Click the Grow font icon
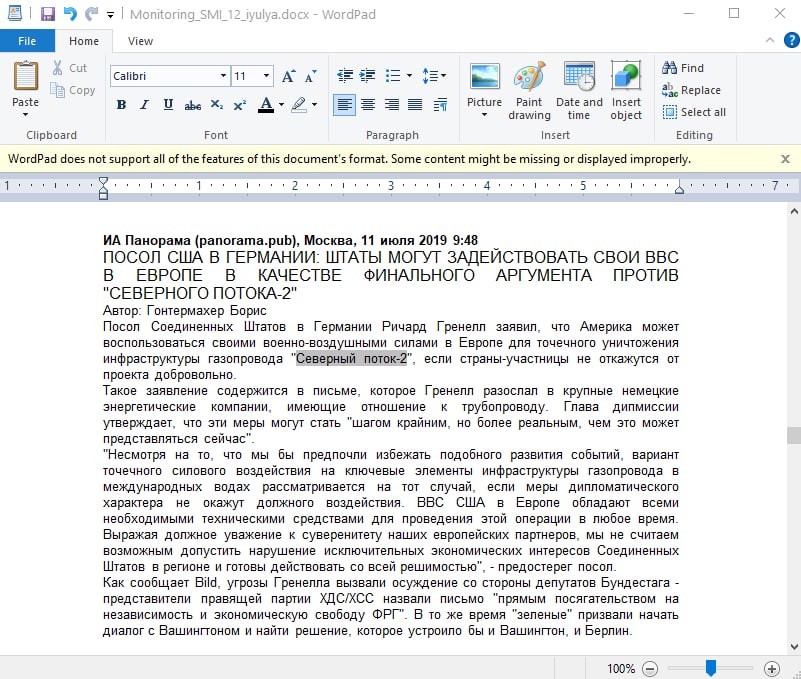Image resolution: width=801 pixels, height=679 pixels. click(288, 76)
